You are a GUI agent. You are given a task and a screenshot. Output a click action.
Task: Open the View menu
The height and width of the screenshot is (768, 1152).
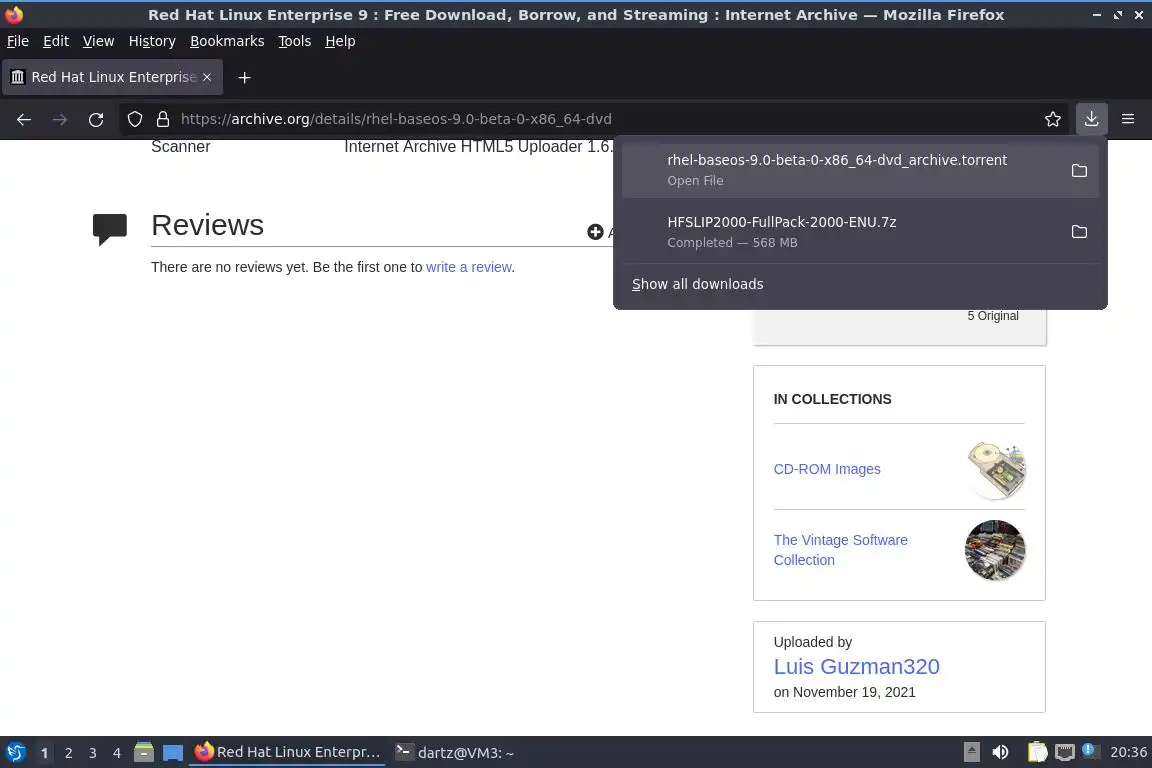[98, 41]
